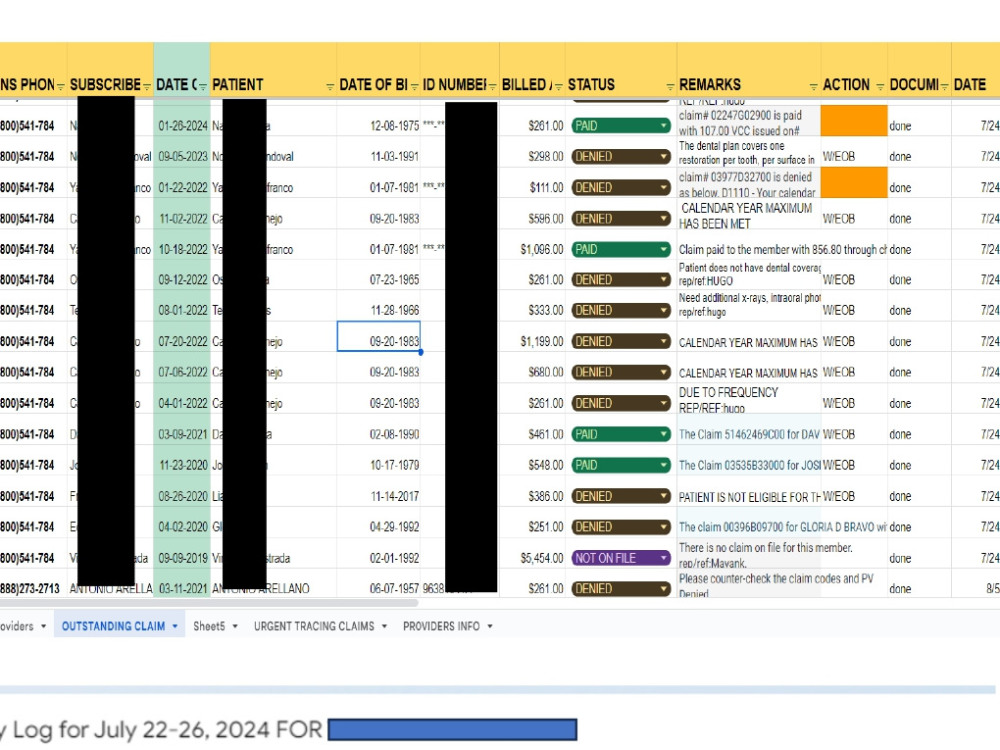Open dropdown arrow on OUTSTANDING CLAIM tab
This screenshot has height=750, width=1000.
point(175,626)
